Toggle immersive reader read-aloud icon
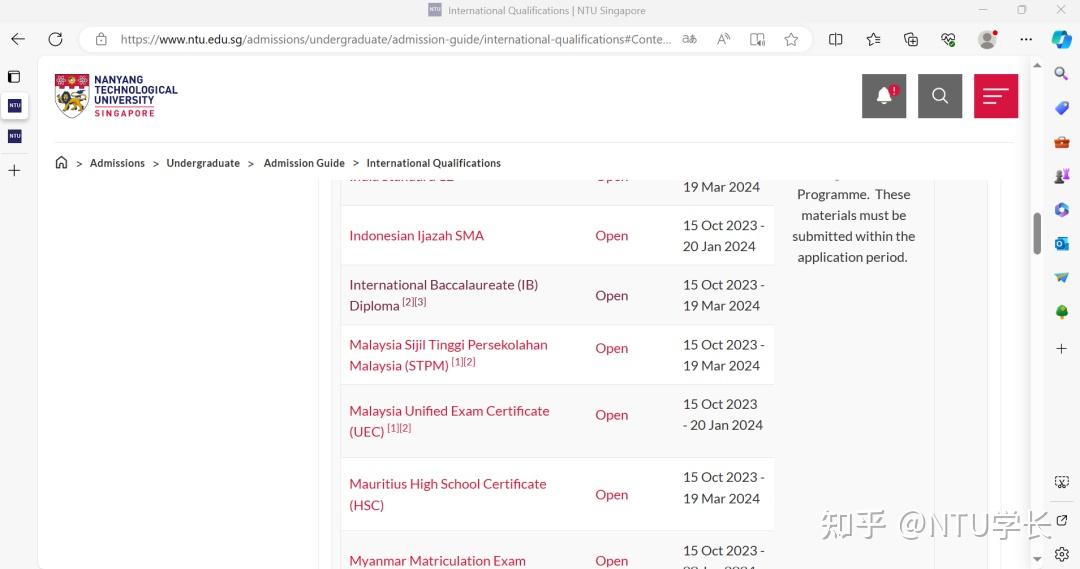This screenshot has width=1080, height=569. click(723, 39)
